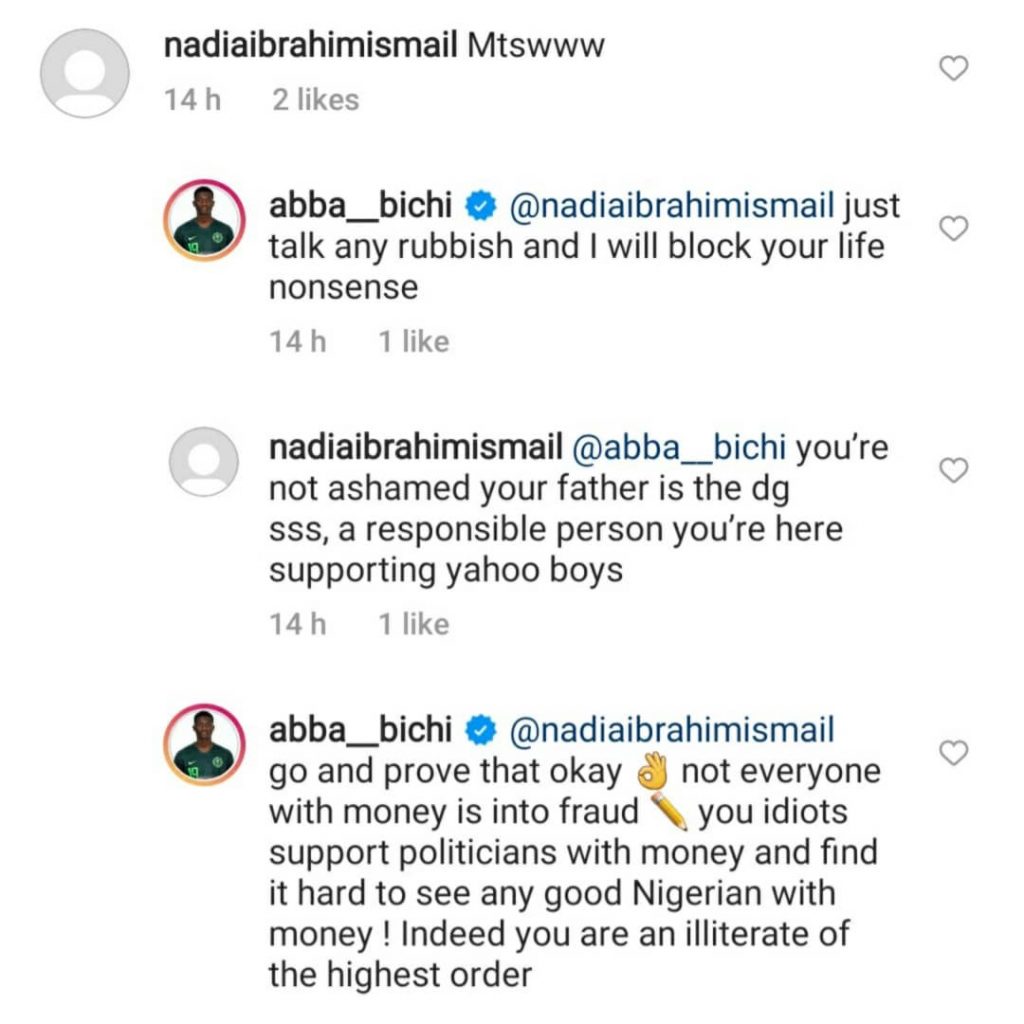Image resolution: width=1024 pixels, height=1024 pixels.
Task: Tap the heart beside the "block your life" reply
Action: (x=956, y=228)
